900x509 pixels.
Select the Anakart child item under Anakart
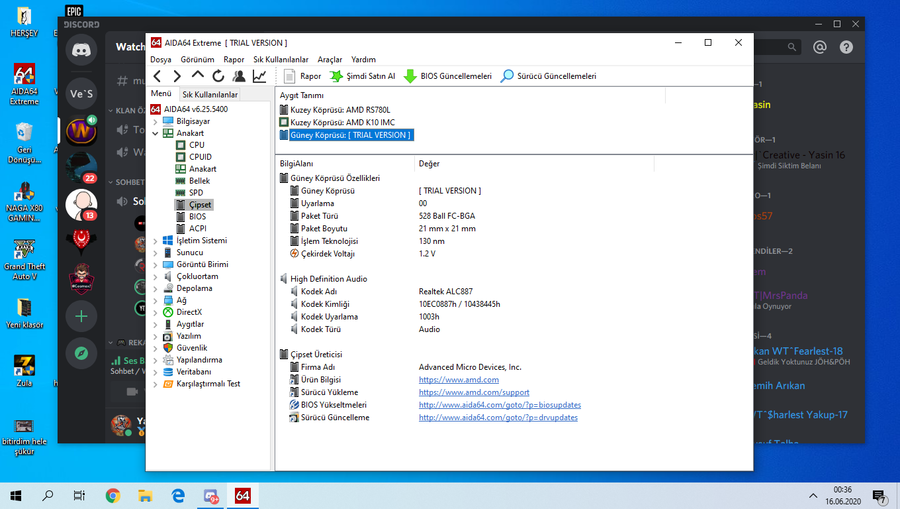click(x=202, y=169)
